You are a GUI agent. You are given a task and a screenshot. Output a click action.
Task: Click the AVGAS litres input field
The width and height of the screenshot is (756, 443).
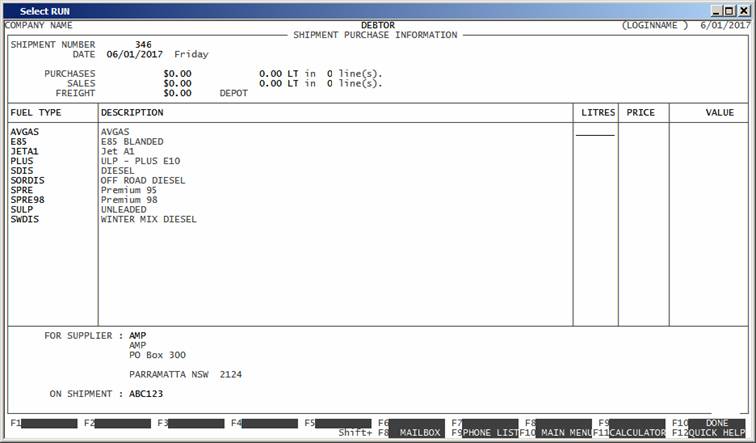point(595,132)
